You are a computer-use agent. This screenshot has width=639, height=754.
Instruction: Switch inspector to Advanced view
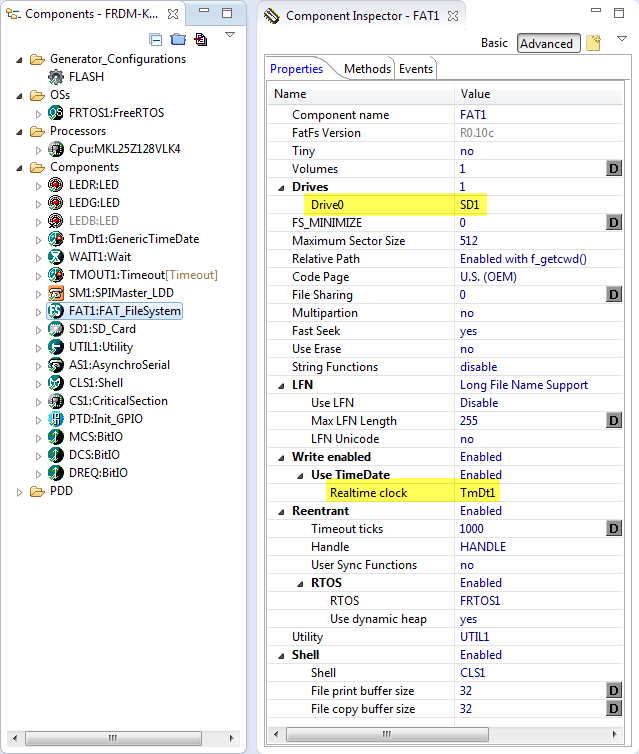click(x=546, y=43)
